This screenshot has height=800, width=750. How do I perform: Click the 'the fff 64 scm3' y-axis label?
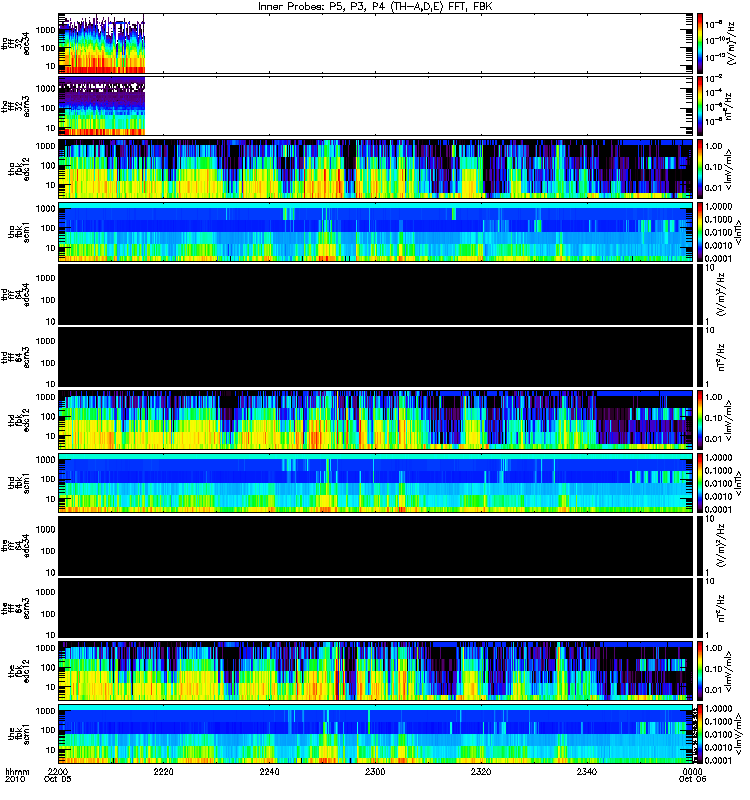(x=15, y=608)
